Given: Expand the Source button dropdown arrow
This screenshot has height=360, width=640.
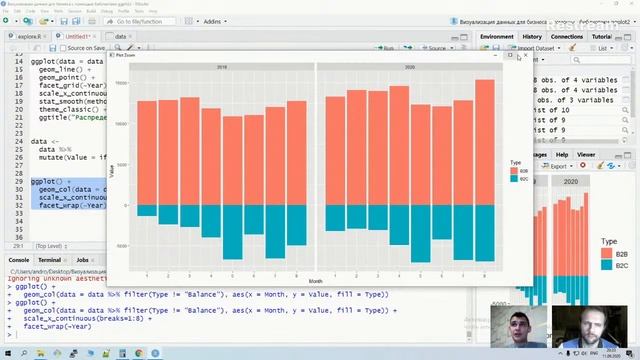Looking at the screenshot, I should 452,48.
